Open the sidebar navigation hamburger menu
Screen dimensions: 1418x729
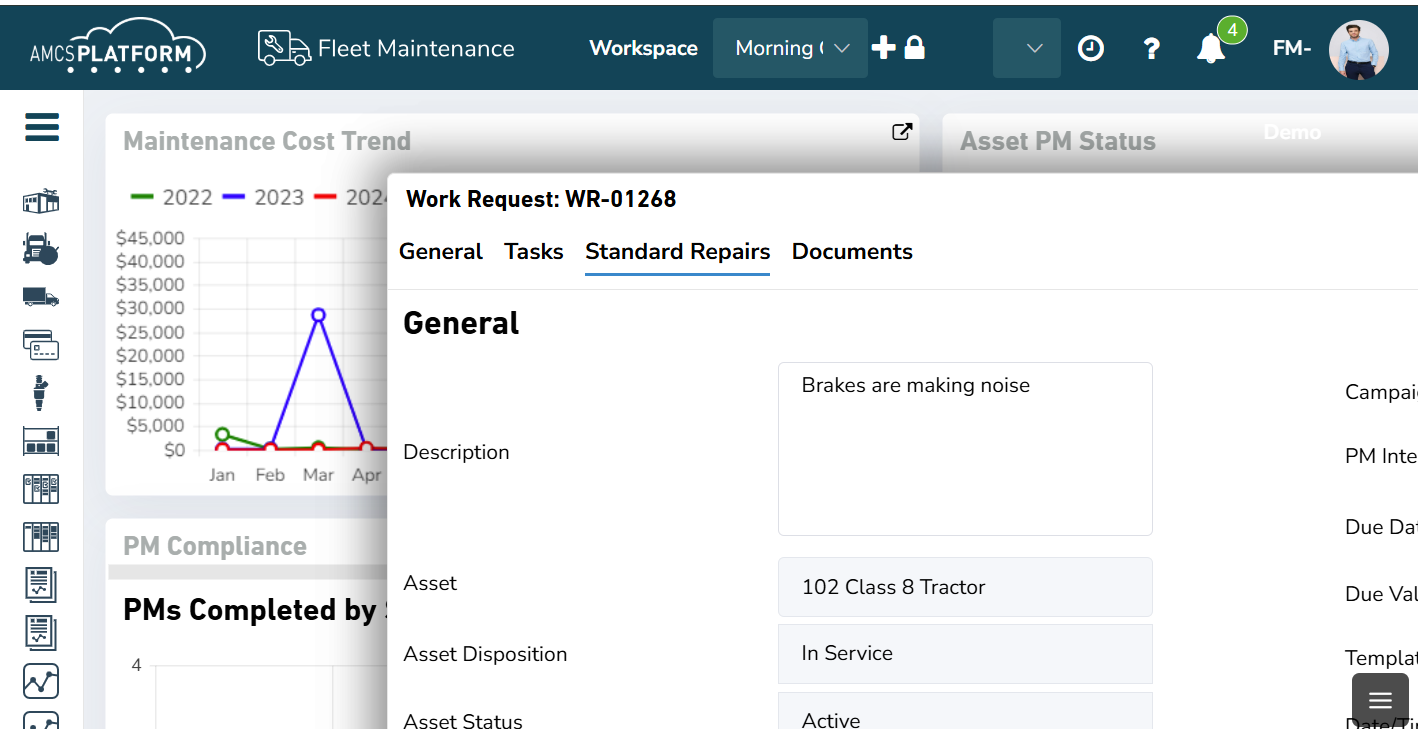41,128
